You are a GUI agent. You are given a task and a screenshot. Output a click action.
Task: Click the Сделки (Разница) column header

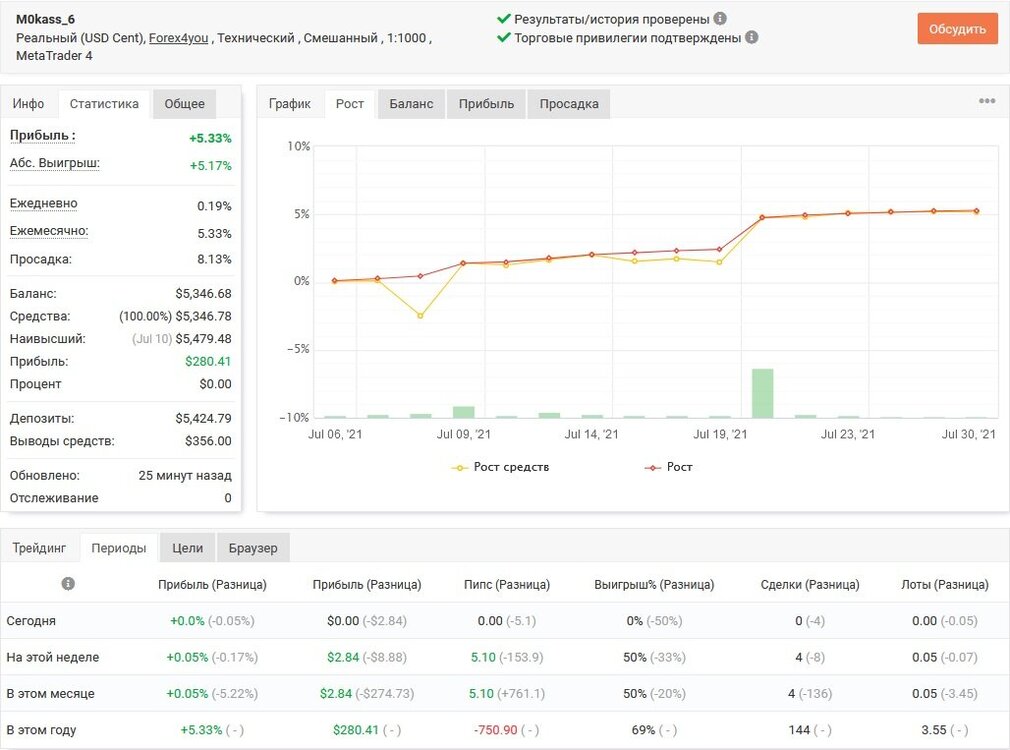point(810,584)
